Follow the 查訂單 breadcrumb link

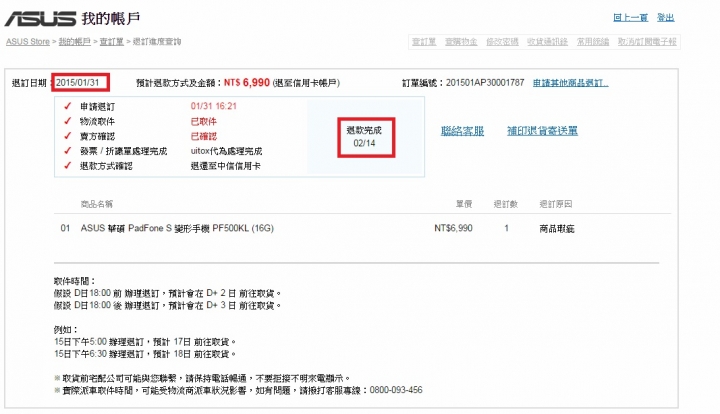pyautogui.click(x=112, y=42)
